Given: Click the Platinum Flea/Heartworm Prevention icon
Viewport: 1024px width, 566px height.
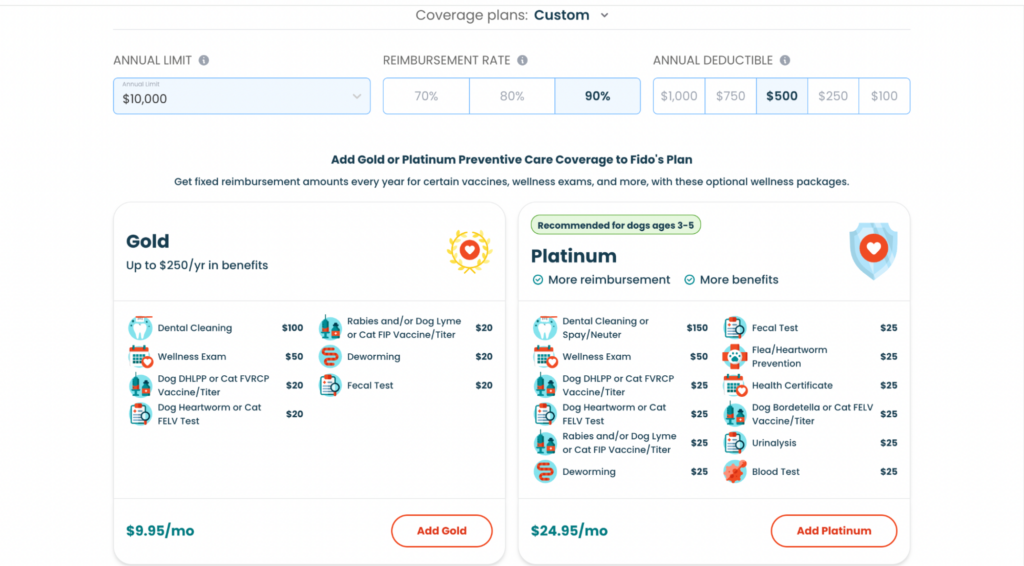Looking at the screenshot, I should point(735,357).
